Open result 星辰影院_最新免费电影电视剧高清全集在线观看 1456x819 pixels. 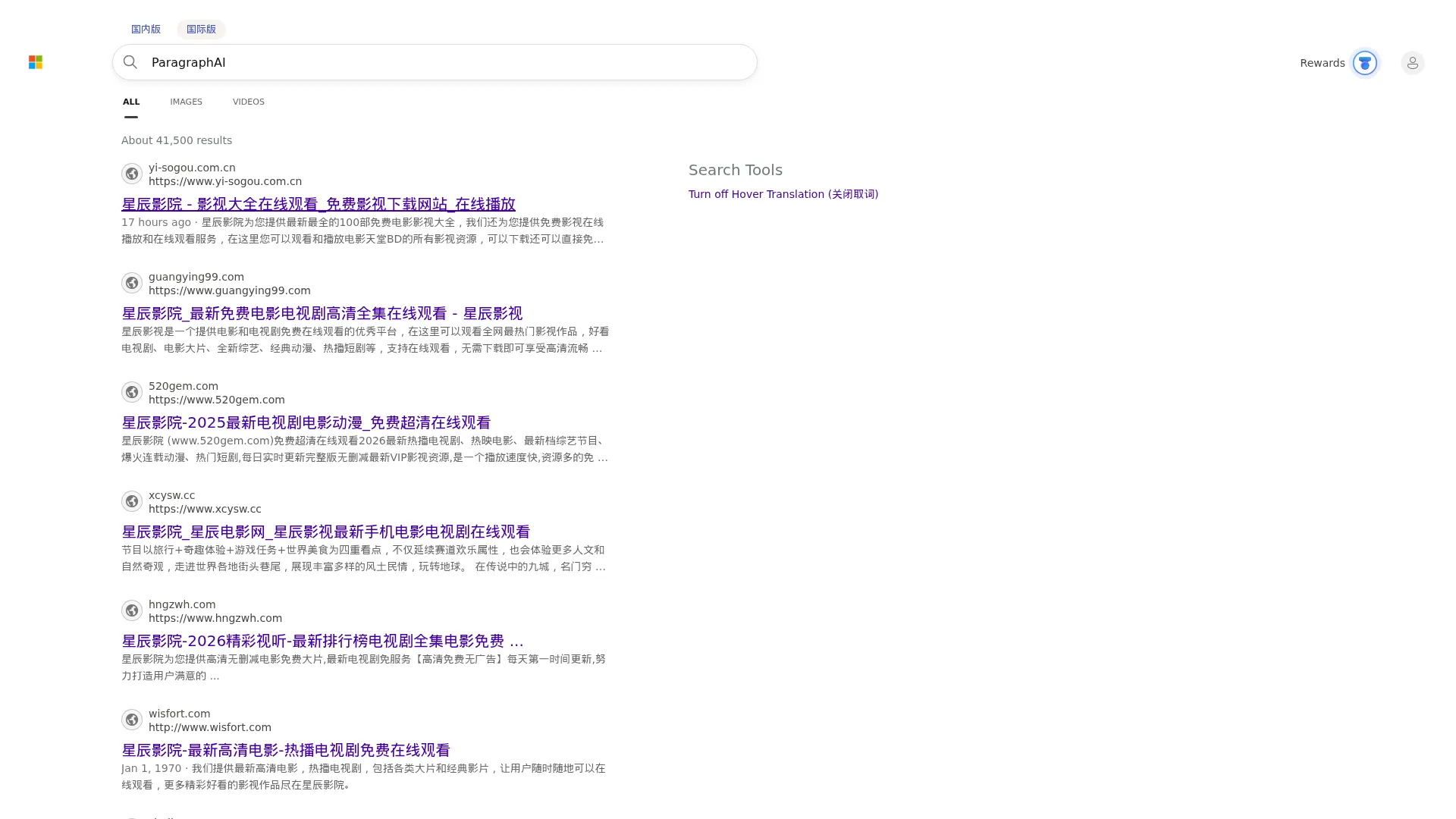point(322,313)
